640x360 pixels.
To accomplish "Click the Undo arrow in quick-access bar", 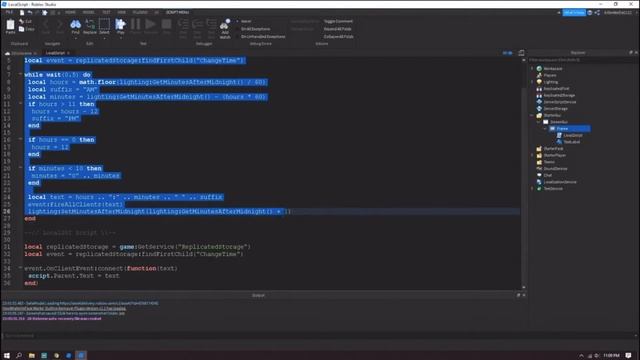I will pyautogui.click(x=29, y=13).
